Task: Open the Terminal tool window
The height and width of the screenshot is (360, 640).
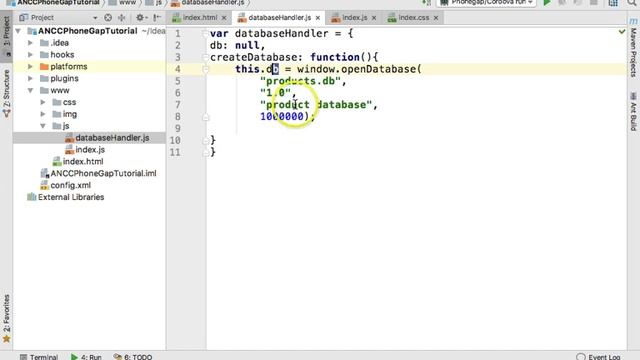Action: click(x=39, y=357)
